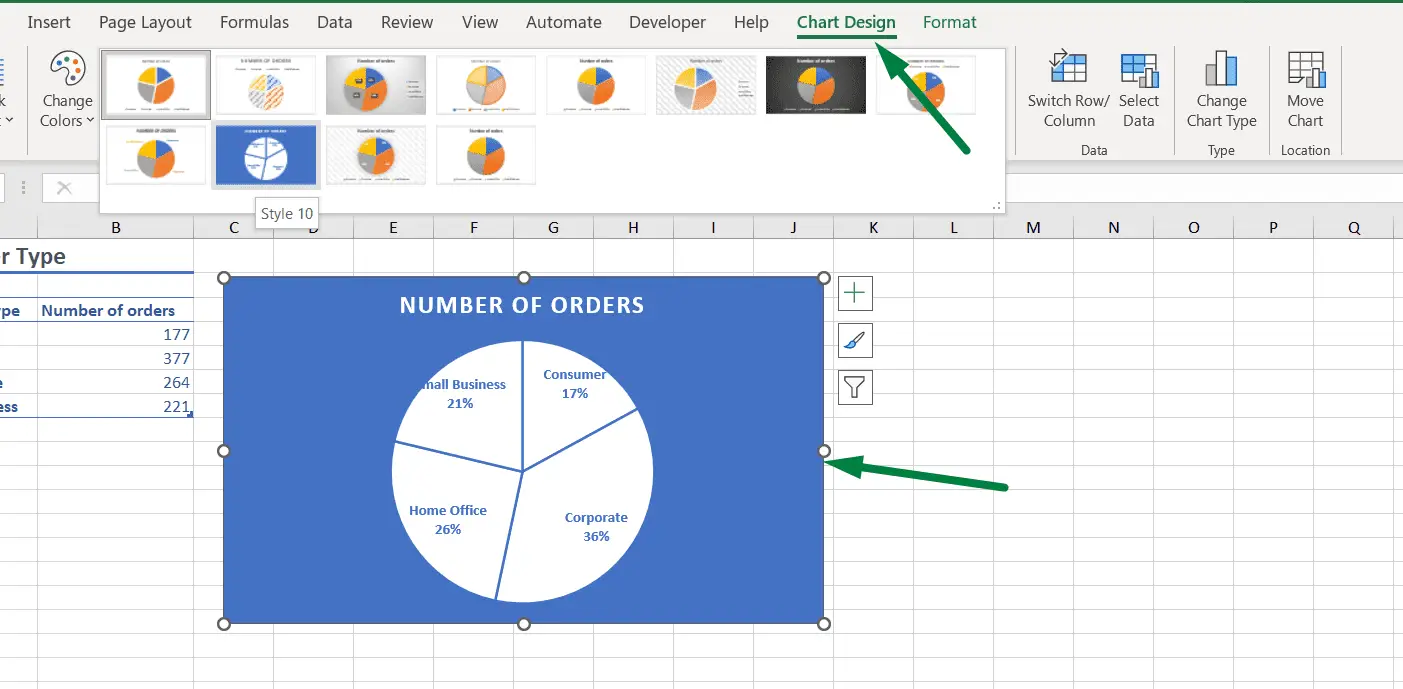This screenshot has height=689, width=1403.
Task: Click cancel X in formula bar
Action: click(x=64, y=188)
